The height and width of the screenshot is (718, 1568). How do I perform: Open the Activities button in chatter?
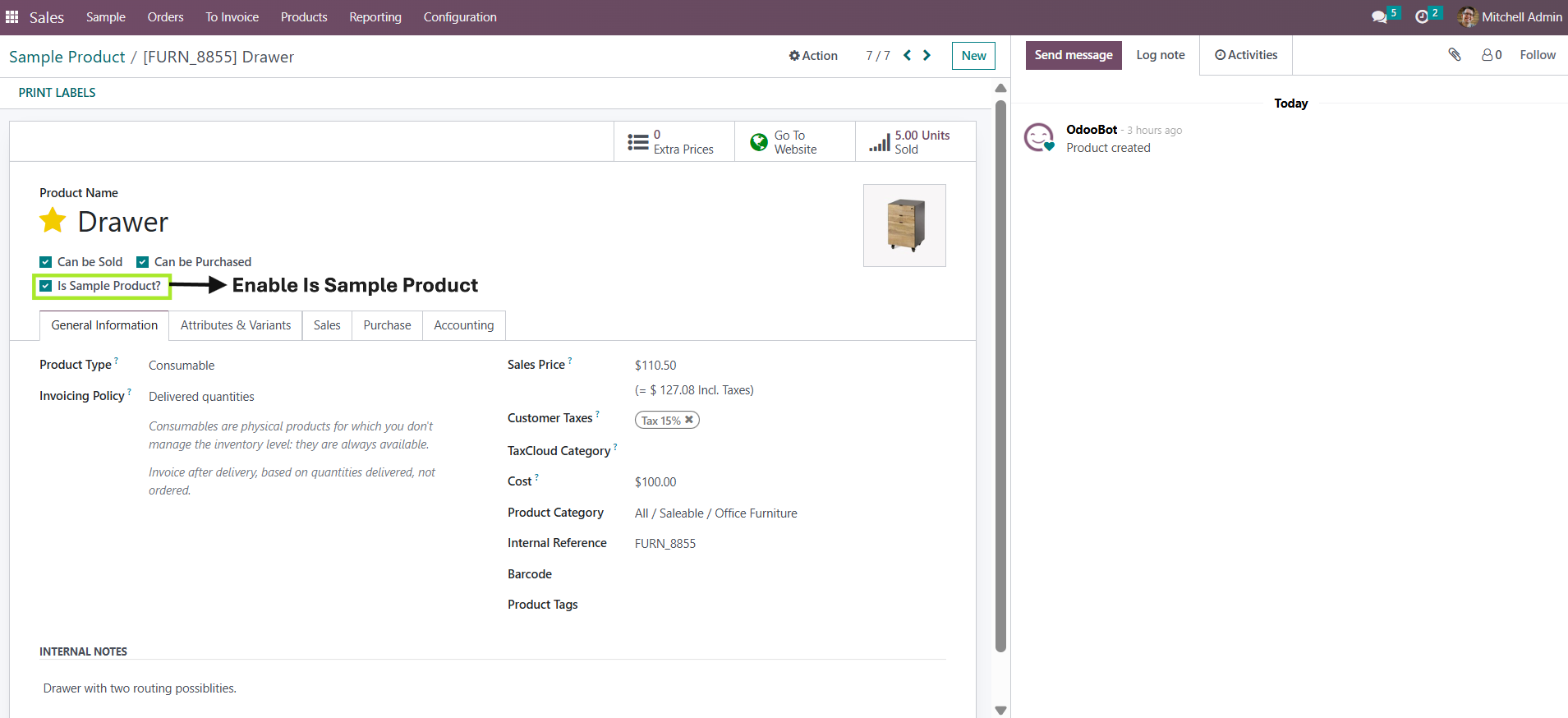point(1246,55)
